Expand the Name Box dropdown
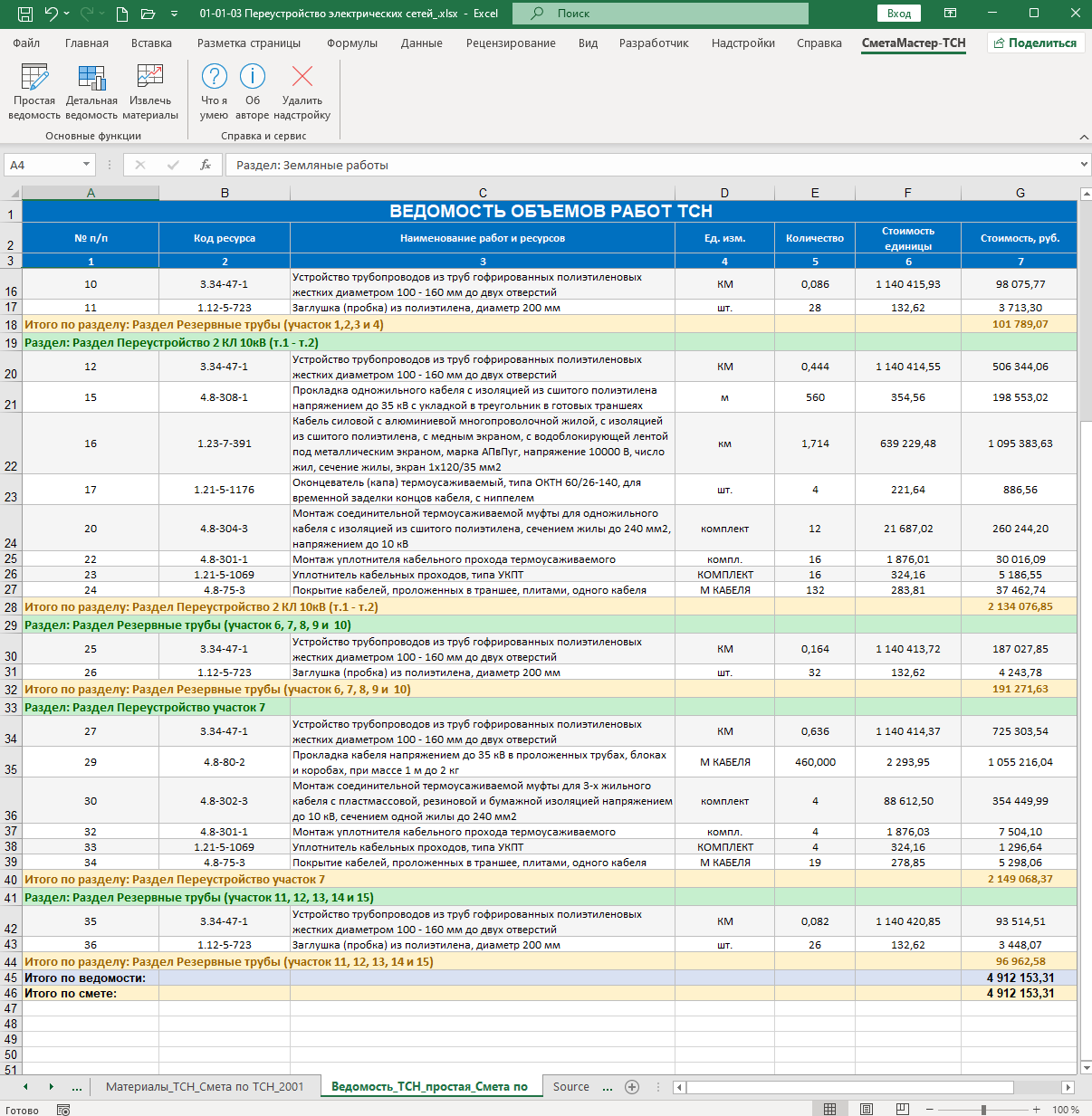Image resolution: width=1092 pixels, height=1116 pixels. [87, 165]
